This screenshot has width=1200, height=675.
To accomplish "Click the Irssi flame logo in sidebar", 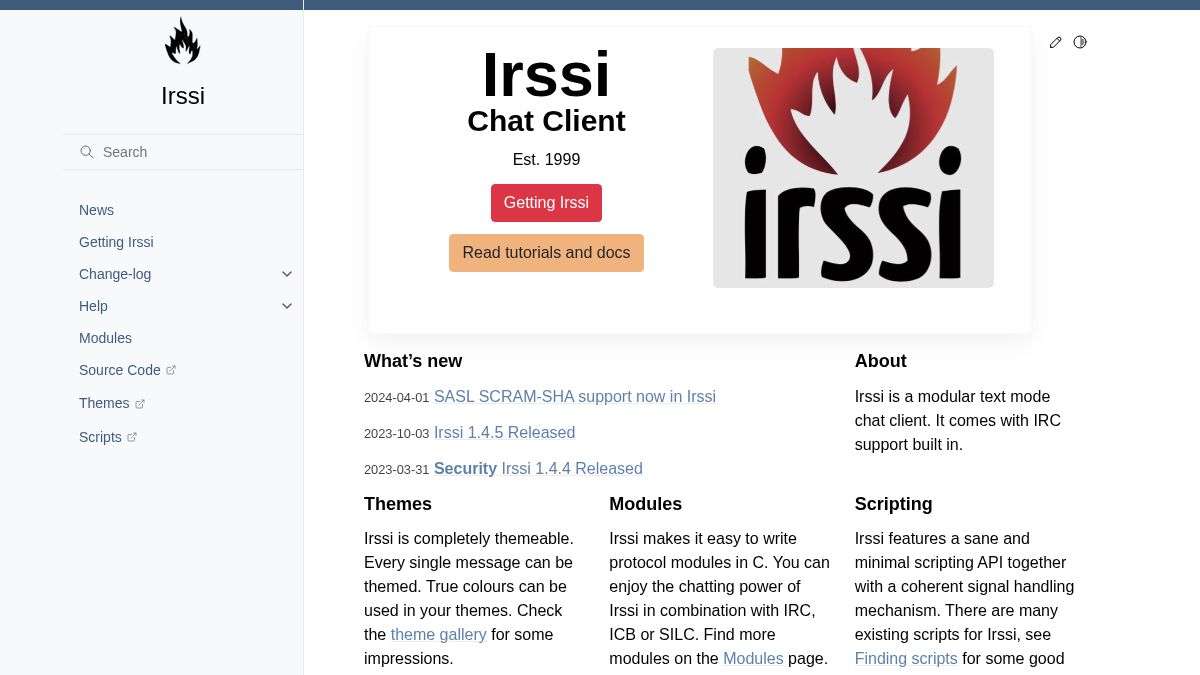I will click(183, 41).
